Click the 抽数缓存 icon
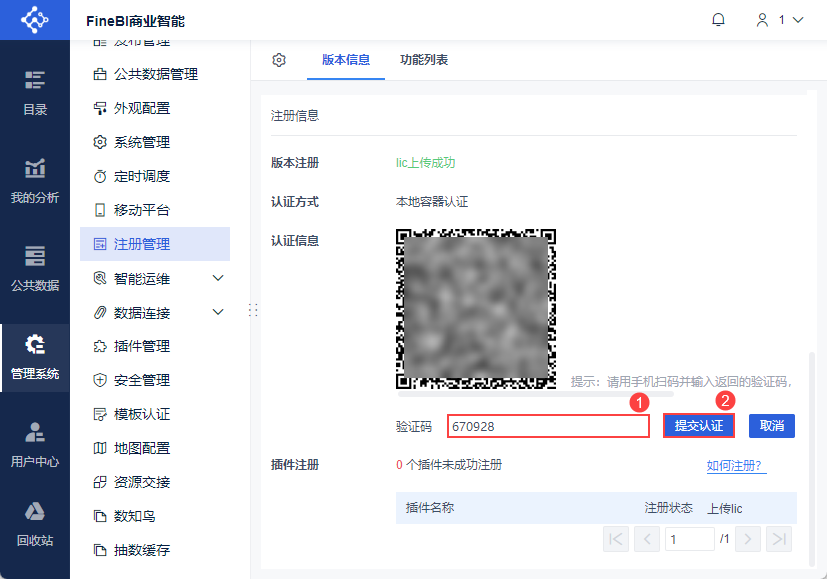 click(100, 550)
